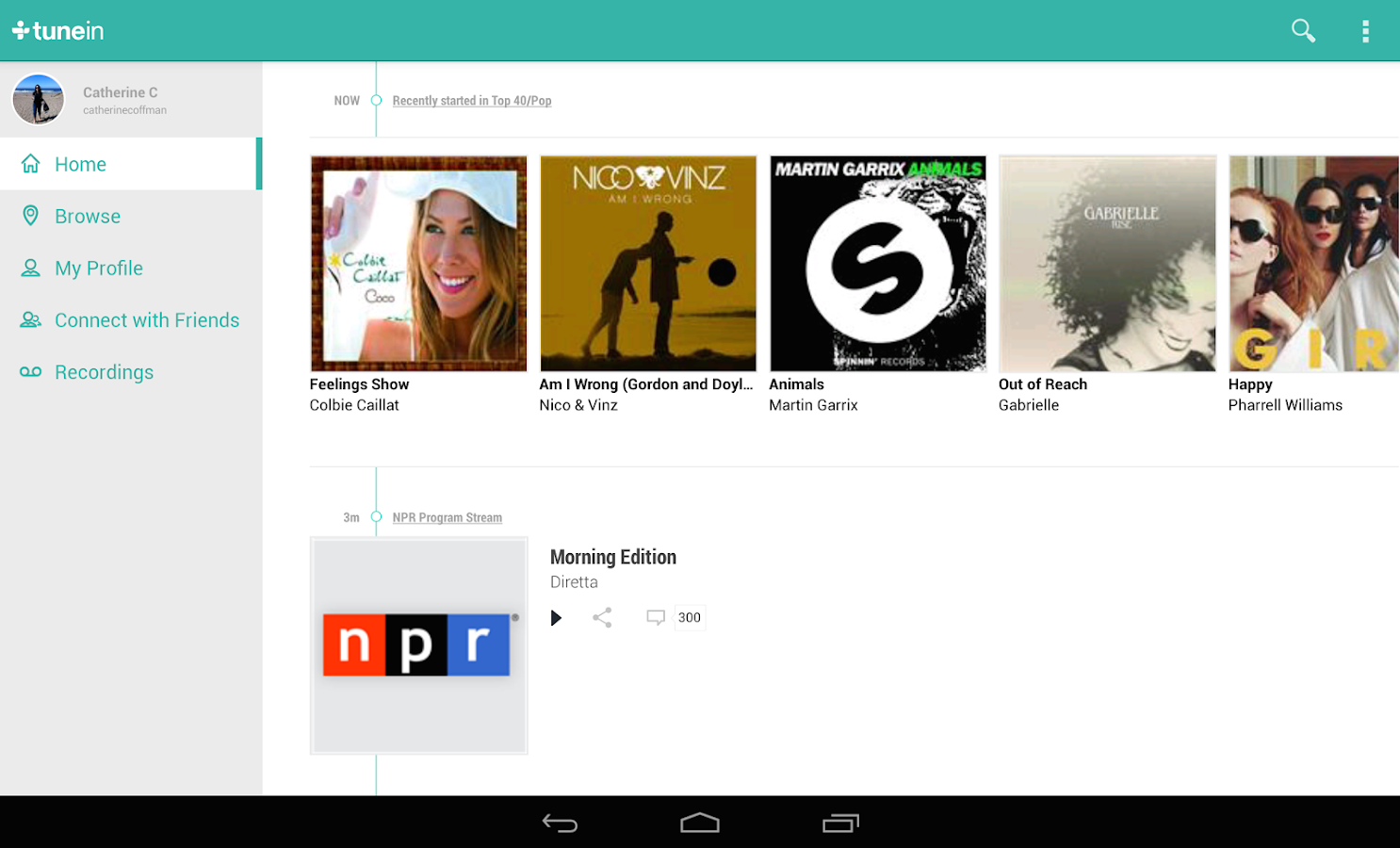Click the 3m timeline label

tap(351, 517)
